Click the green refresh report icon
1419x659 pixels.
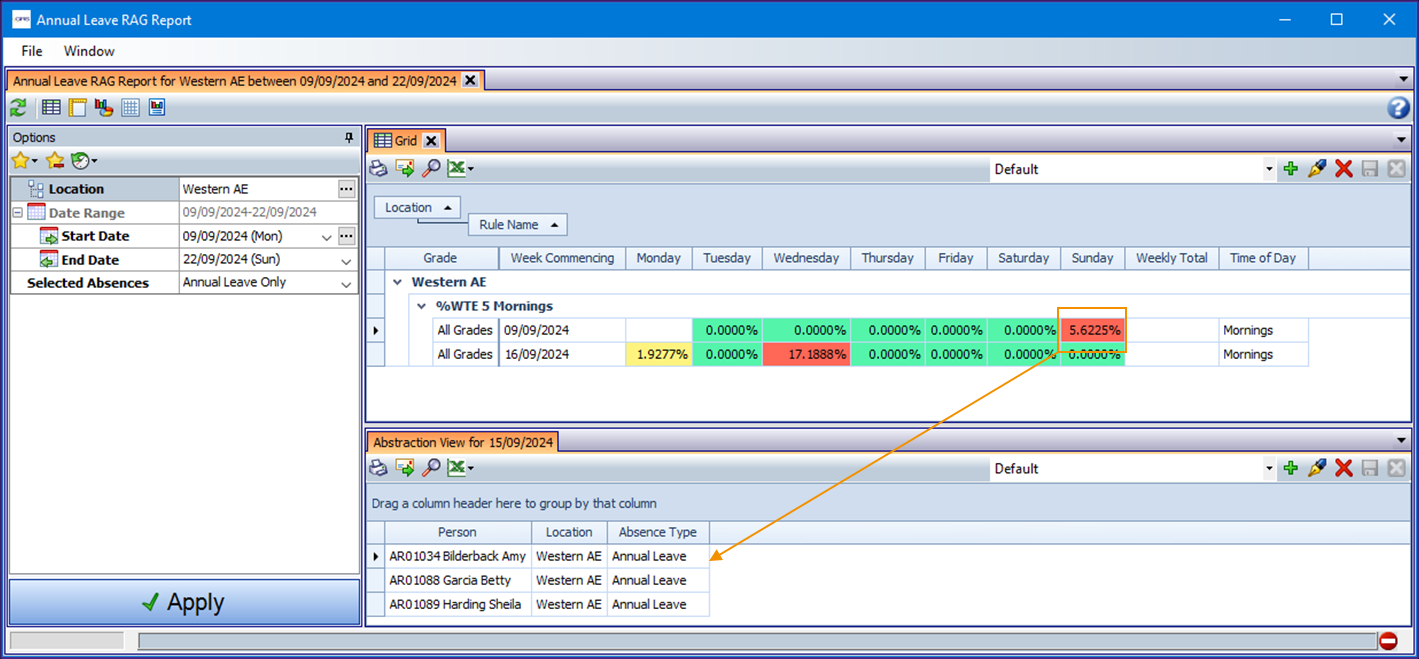coord(18,108)
